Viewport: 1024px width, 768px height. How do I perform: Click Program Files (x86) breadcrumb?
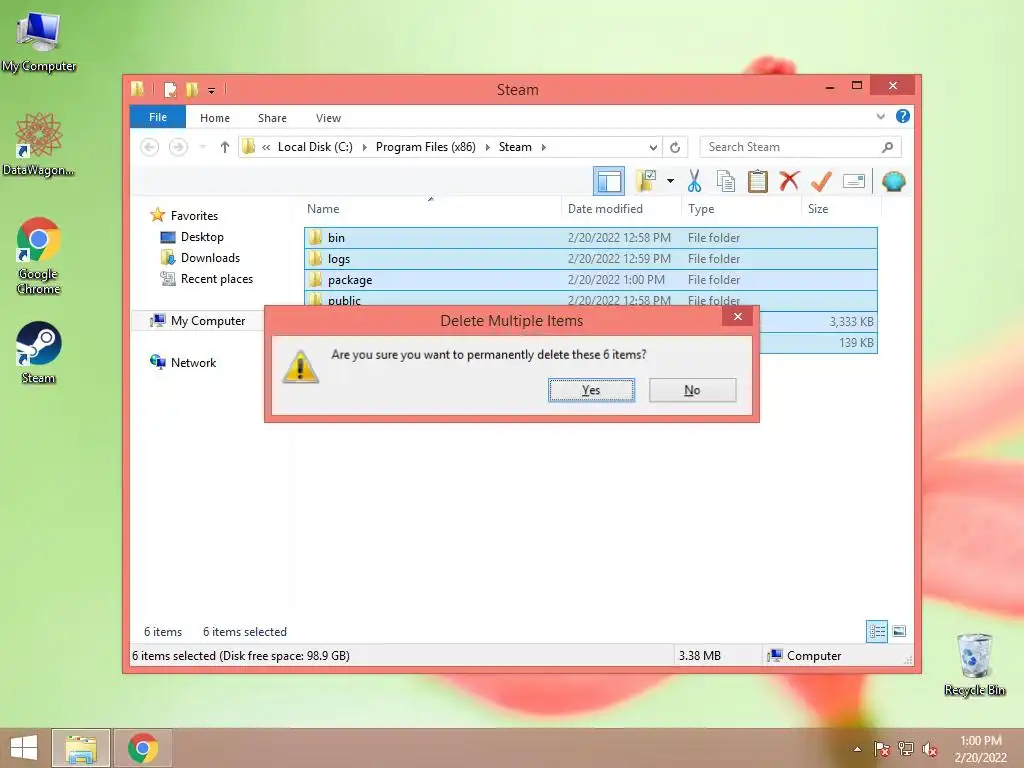pyautogui.click(x=426, y=147)
